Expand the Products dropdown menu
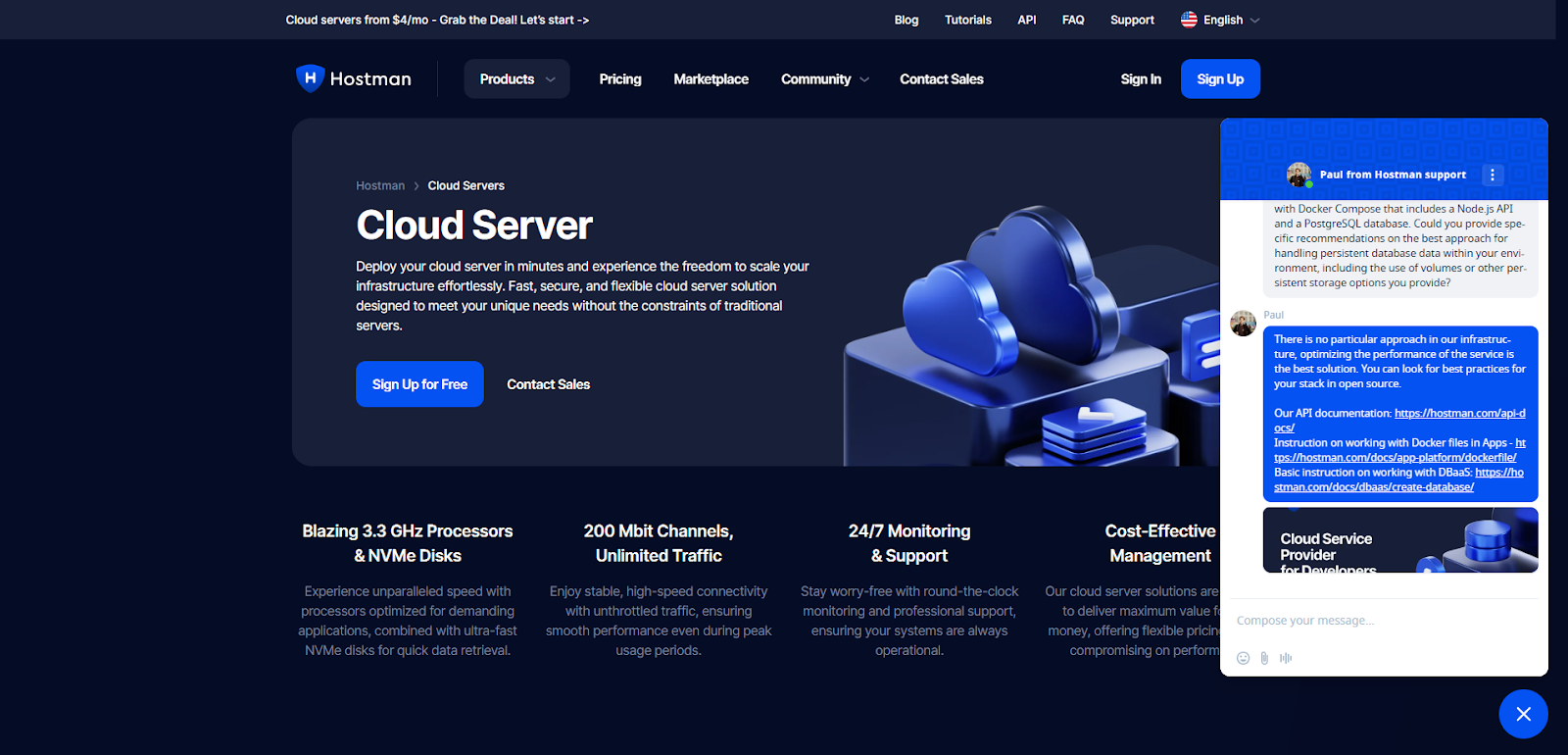Viewport: 1568px width, 755px height. 516,79
